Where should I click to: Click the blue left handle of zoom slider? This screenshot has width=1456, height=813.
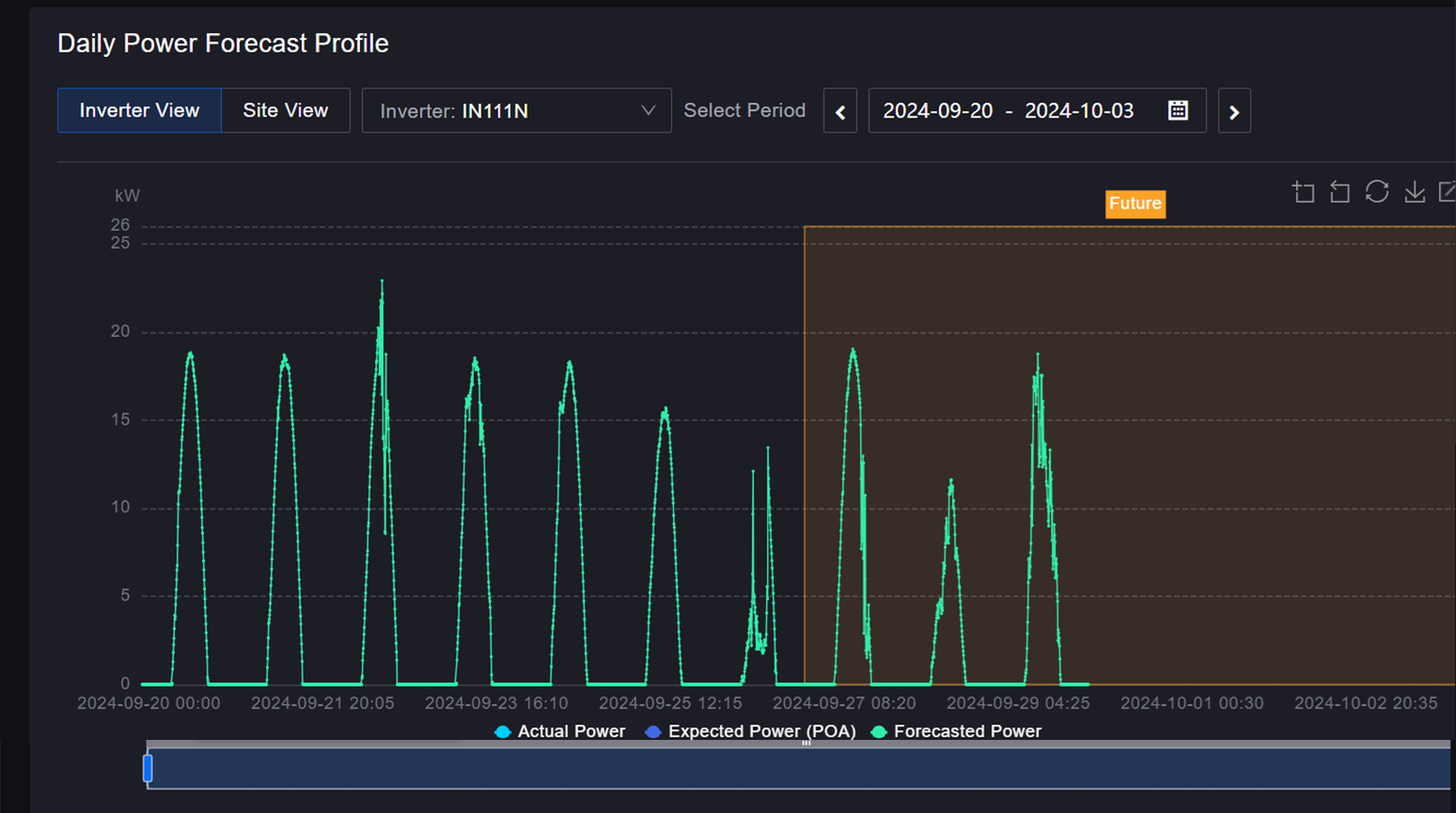pos(148,769)
